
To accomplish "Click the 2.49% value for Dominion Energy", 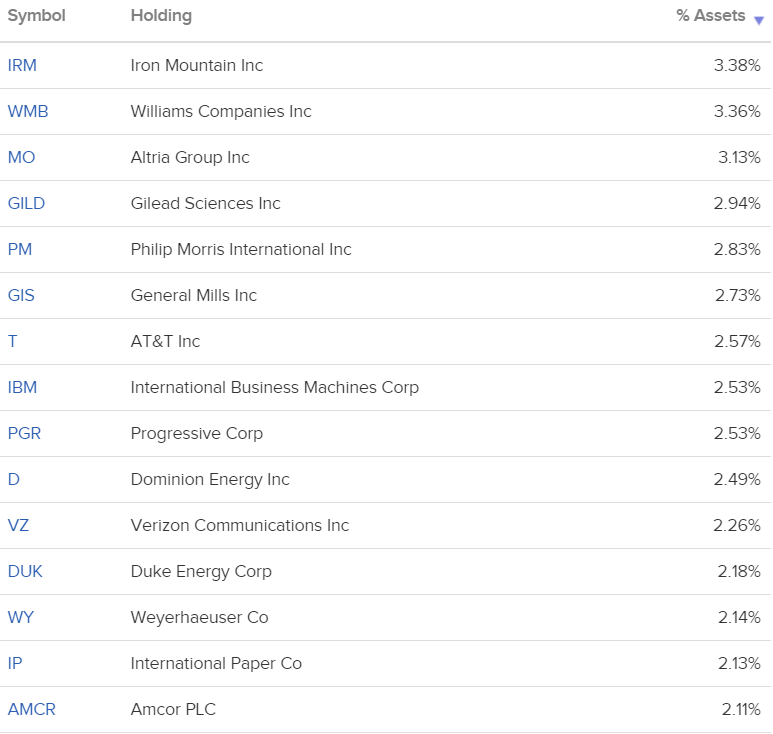I will point(737,479).
